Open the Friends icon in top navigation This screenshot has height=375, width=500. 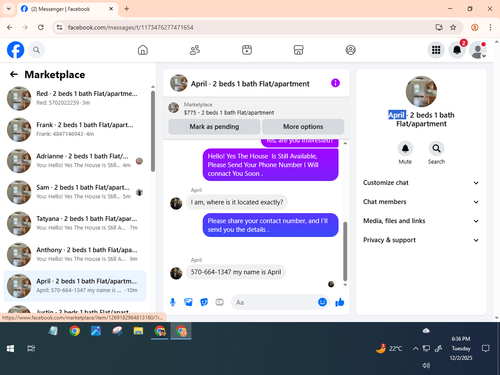coord(195,50)
